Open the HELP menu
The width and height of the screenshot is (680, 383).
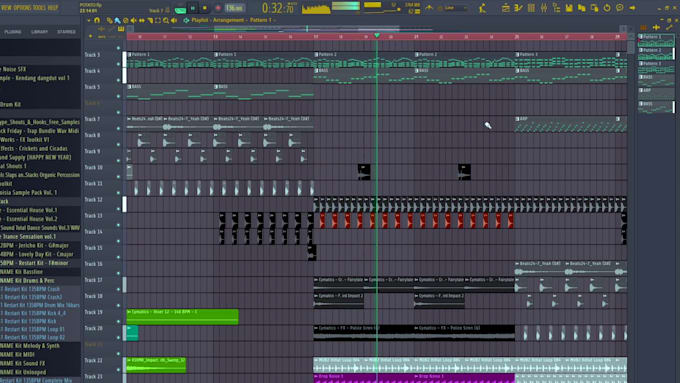[x=53, y=8]
